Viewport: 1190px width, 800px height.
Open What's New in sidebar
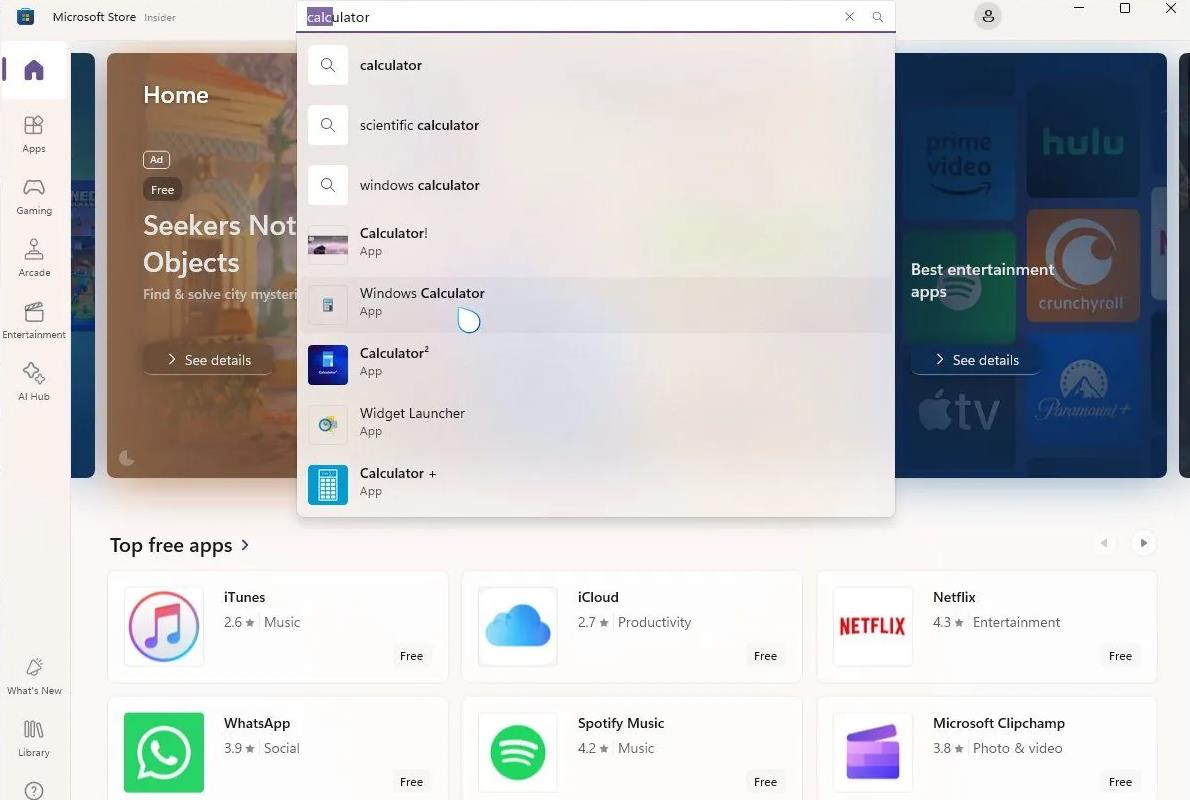[34, 676]
